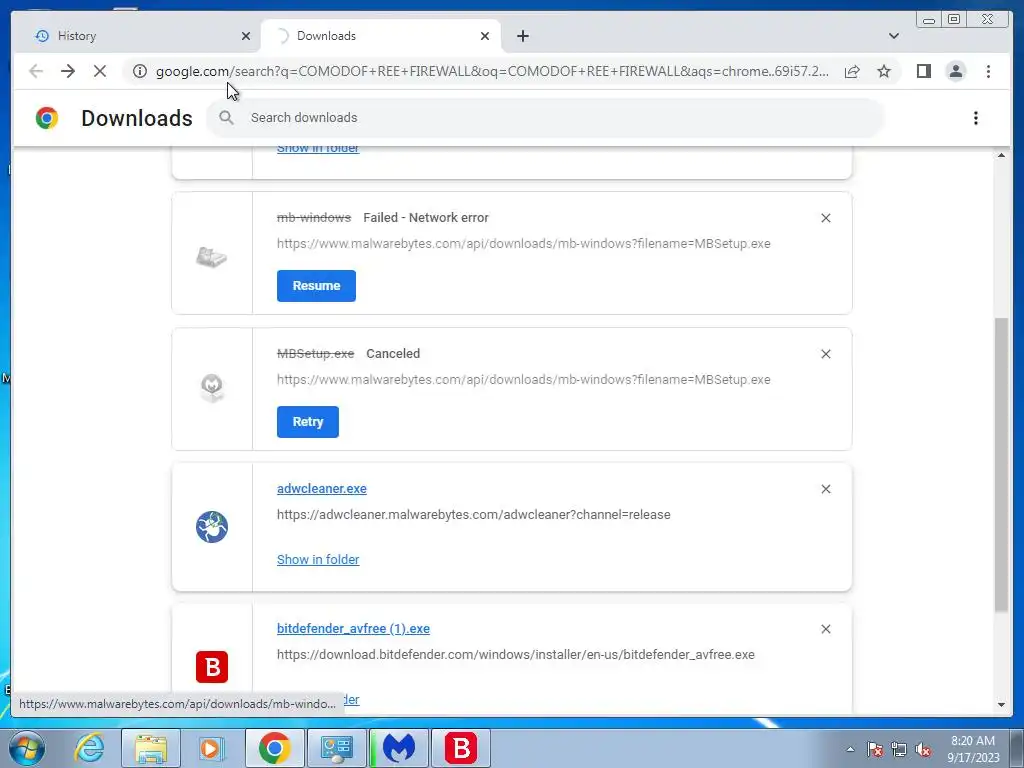This screenshot has width=1024, height=768.
Task: Open the Windows Start menu
Action: [x=26, y=748]
